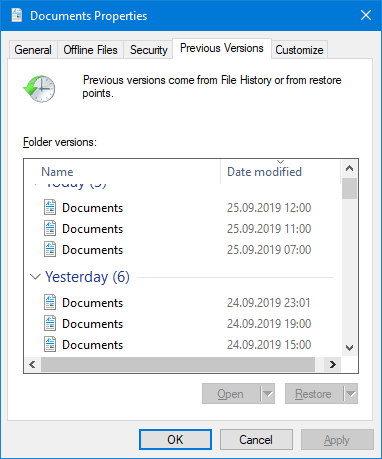Click the date 25.09.2019 12:00
This screenshot has width=382, height=459.
pos(269,208)
